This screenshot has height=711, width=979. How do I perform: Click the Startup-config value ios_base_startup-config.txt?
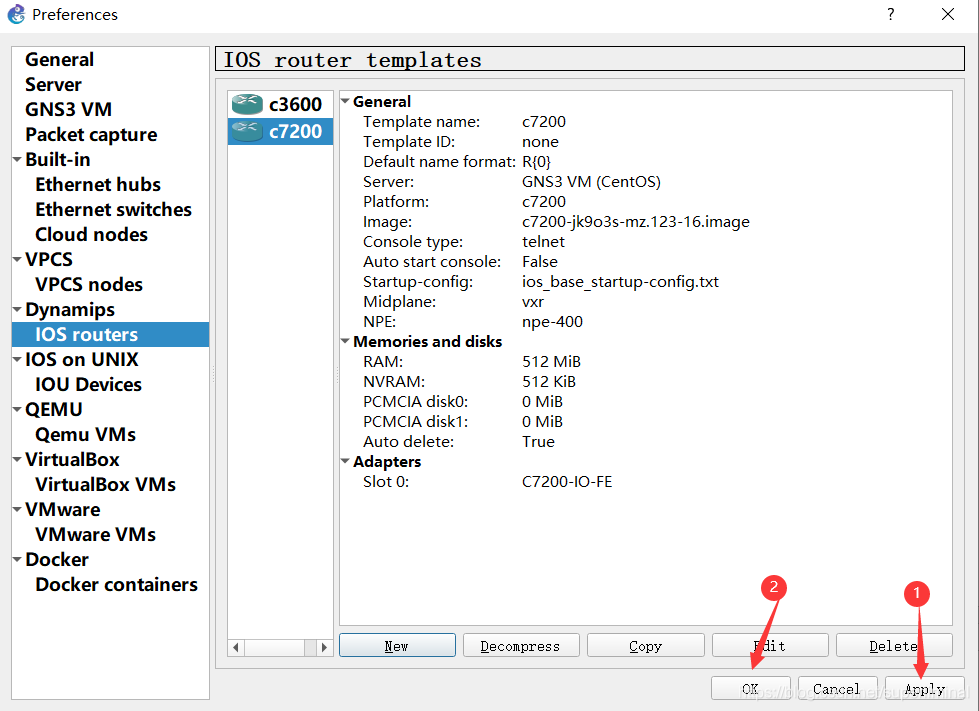[620, 282]
